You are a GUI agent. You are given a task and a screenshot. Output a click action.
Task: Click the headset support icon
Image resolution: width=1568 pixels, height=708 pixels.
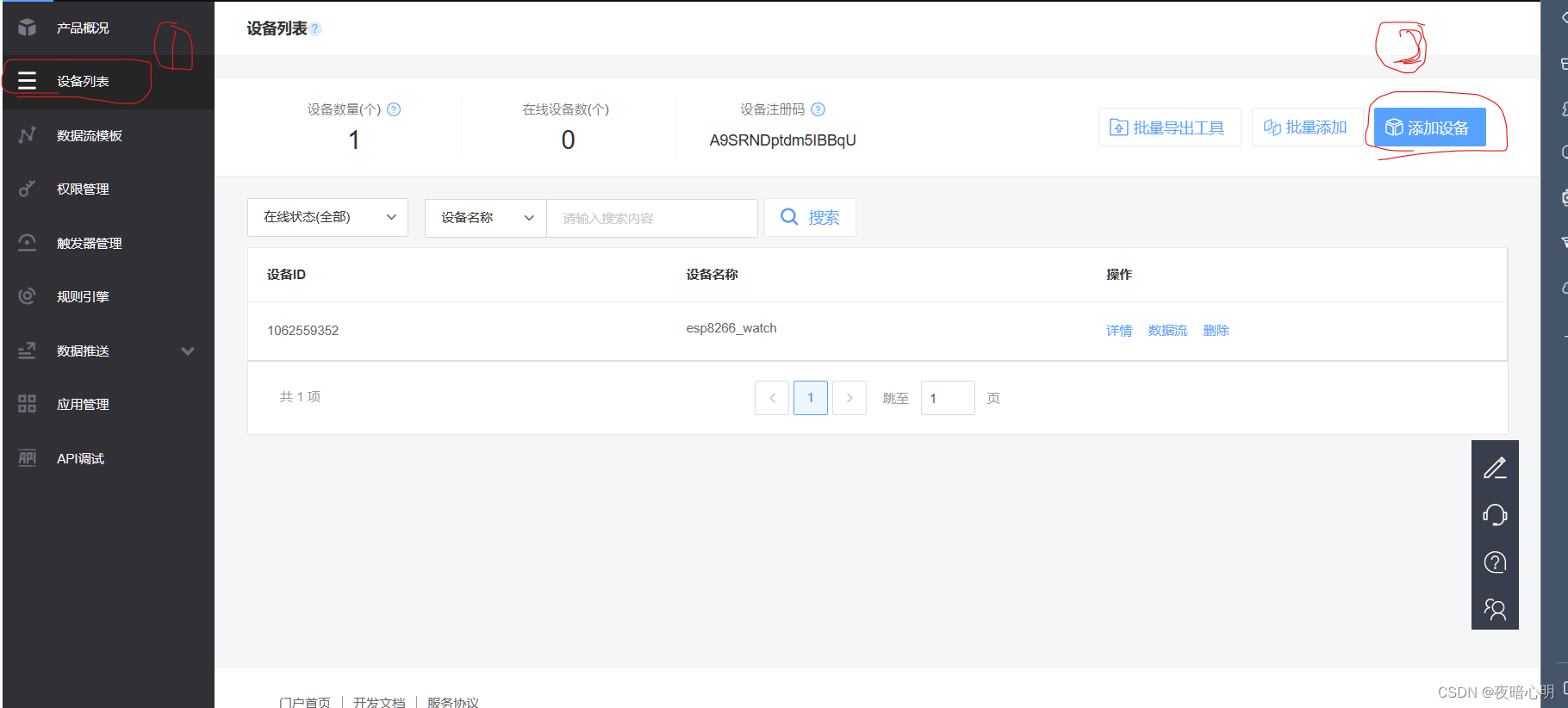pos(1495,515)
